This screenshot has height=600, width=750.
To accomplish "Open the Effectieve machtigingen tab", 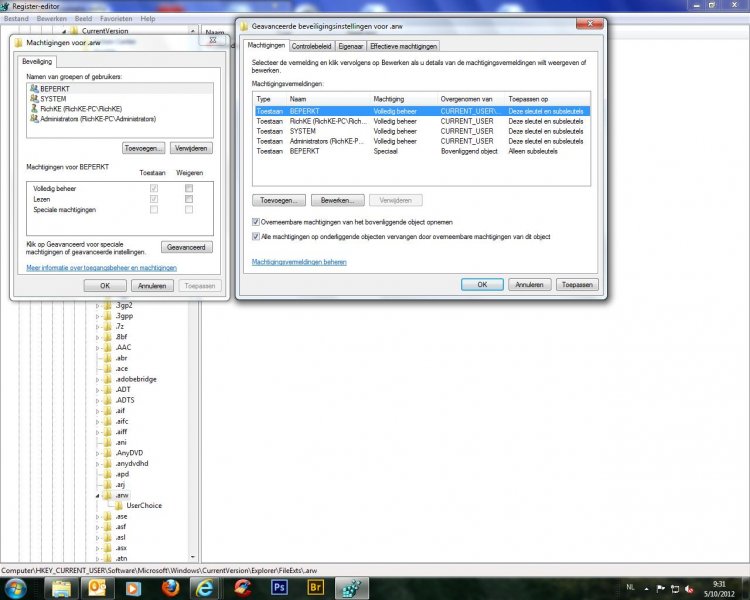I will click(x=403, y=46).
